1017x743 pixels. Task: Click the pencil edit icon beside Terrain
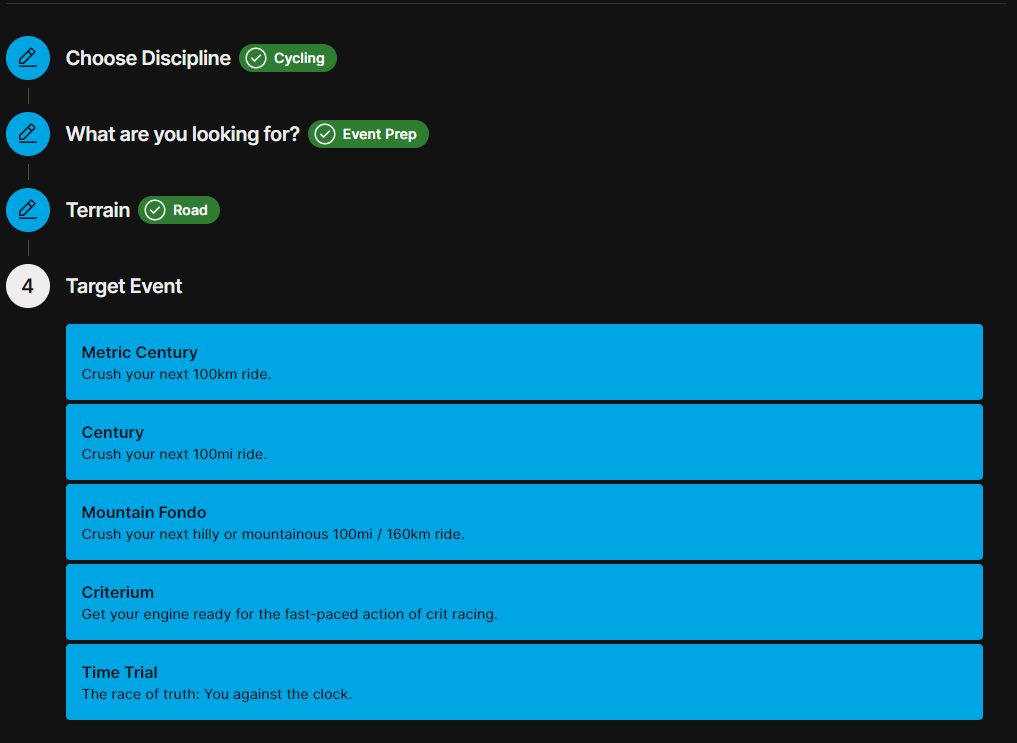click(x=28, y=210)
